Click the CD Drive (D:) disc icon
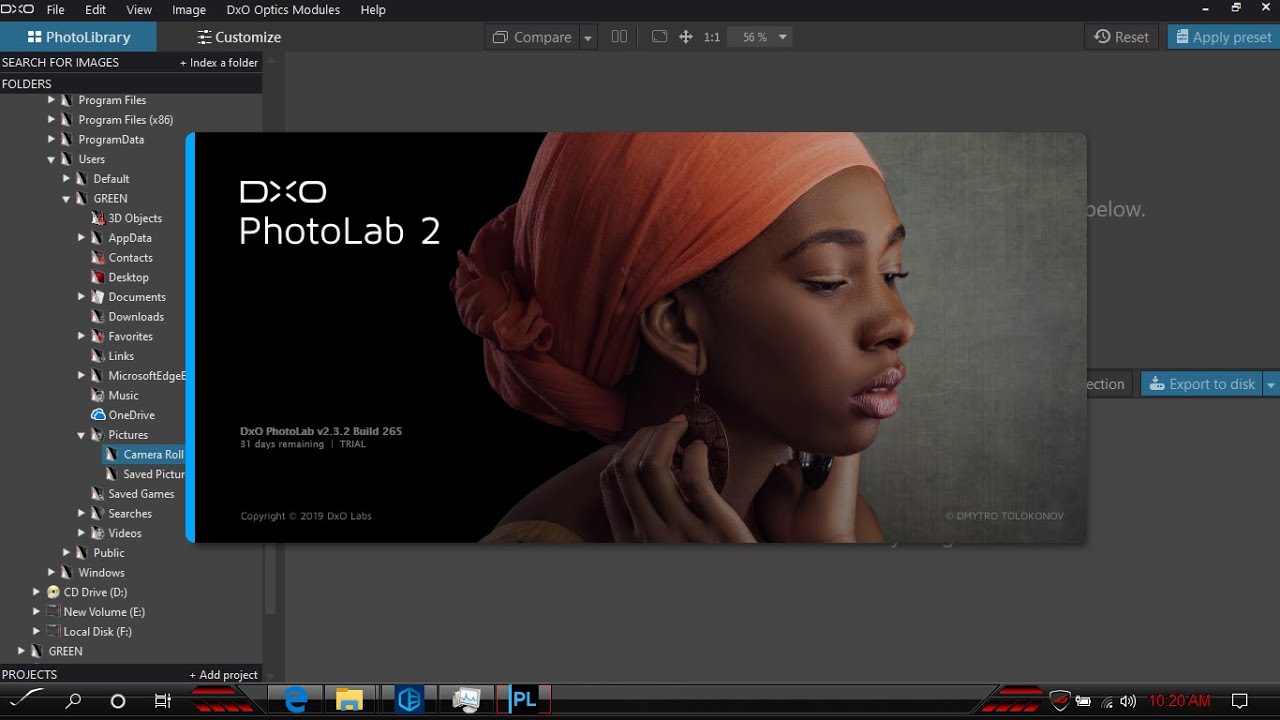Viewport: 1280px width, 720px height. 53,592
